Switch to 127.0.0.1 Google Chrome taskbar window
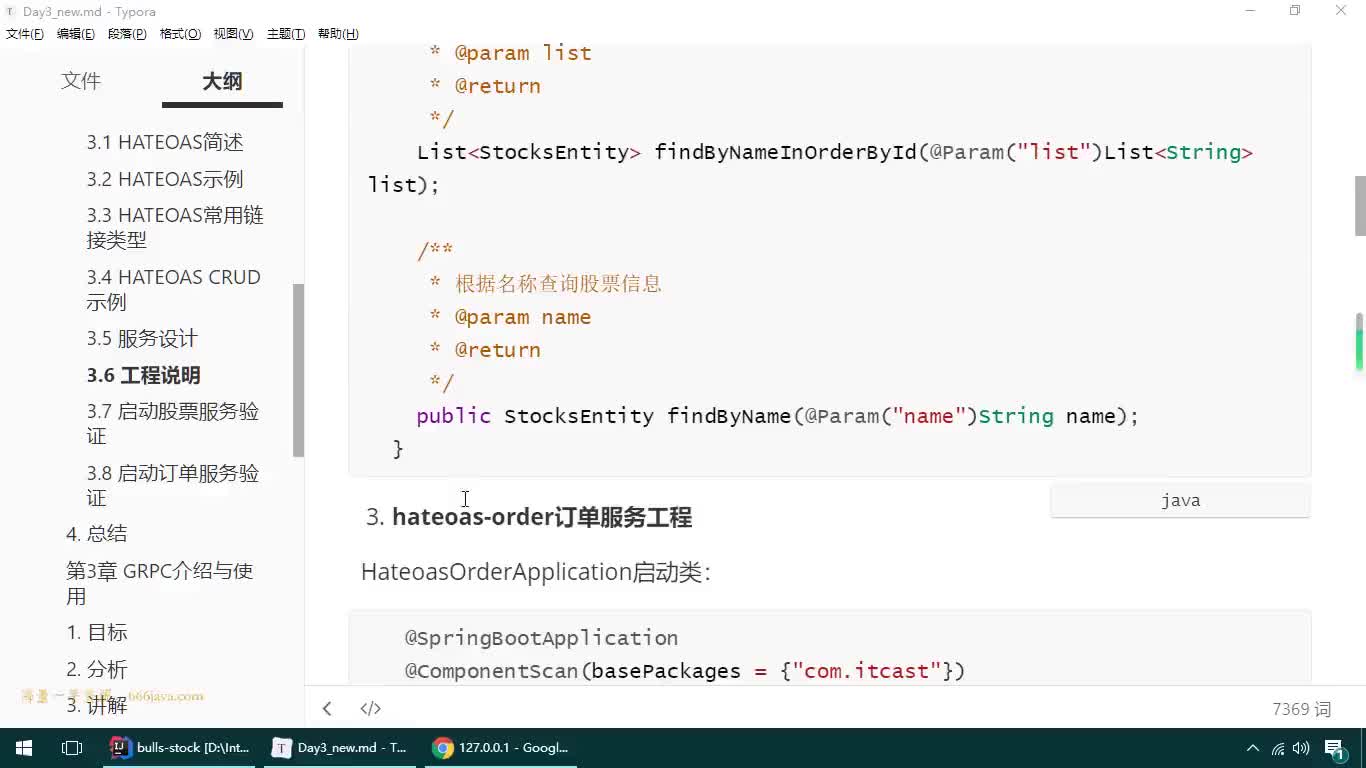This screenshot has width=1366, height=768. pos(501,748)
